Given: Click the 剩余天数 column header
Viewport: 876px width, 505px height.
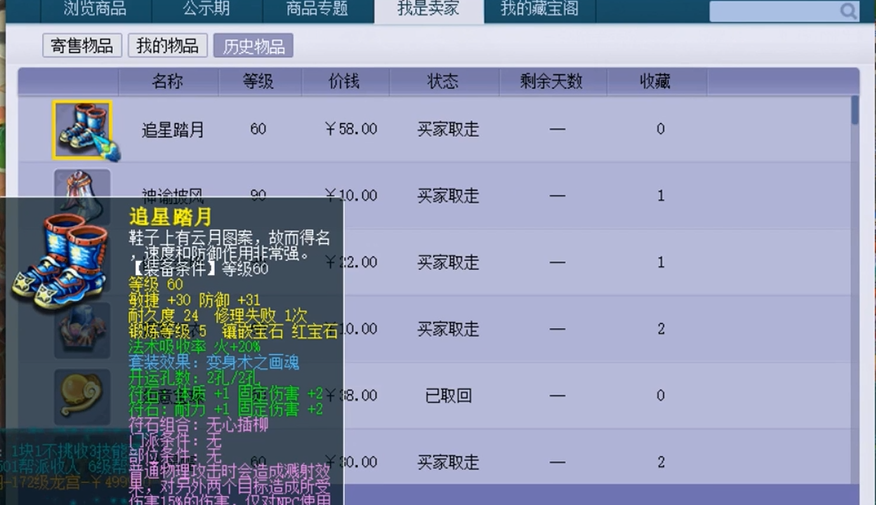Looking at the screenshot, I should [551, 82].
